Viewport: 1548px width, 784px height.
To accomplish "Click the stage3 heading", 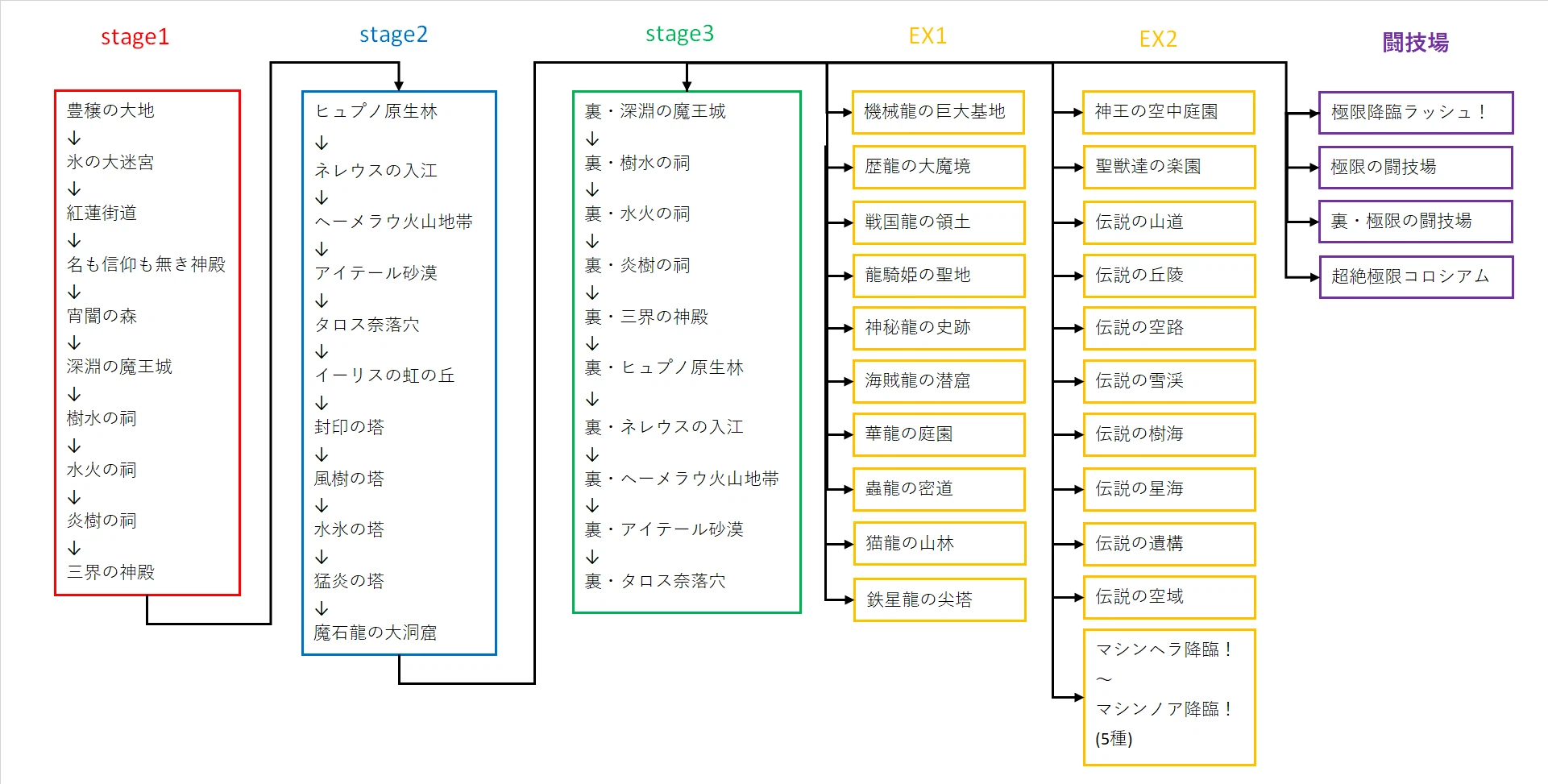I will (679, 34).
